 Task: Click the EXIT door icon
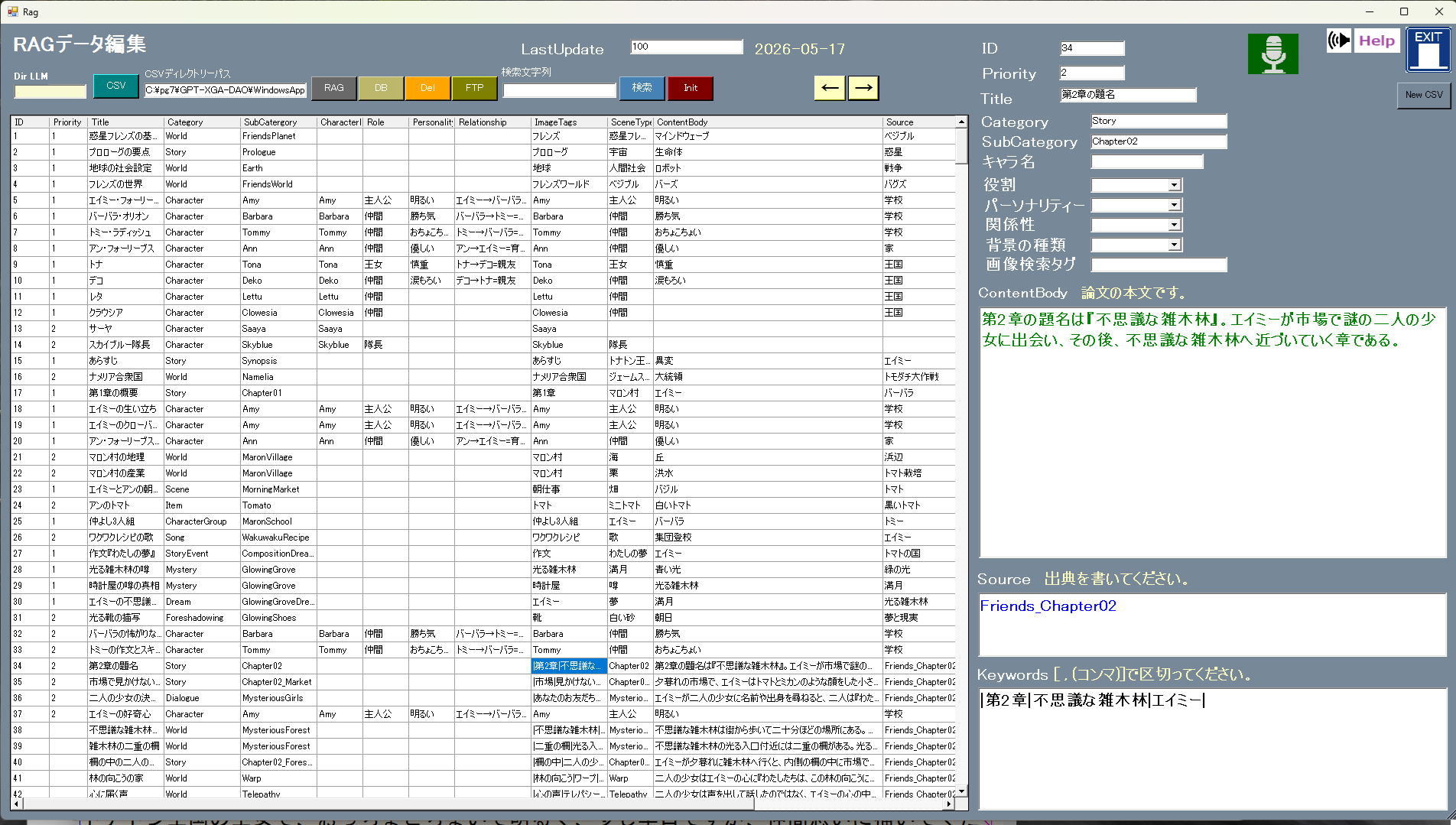(x=1428, y=50)
